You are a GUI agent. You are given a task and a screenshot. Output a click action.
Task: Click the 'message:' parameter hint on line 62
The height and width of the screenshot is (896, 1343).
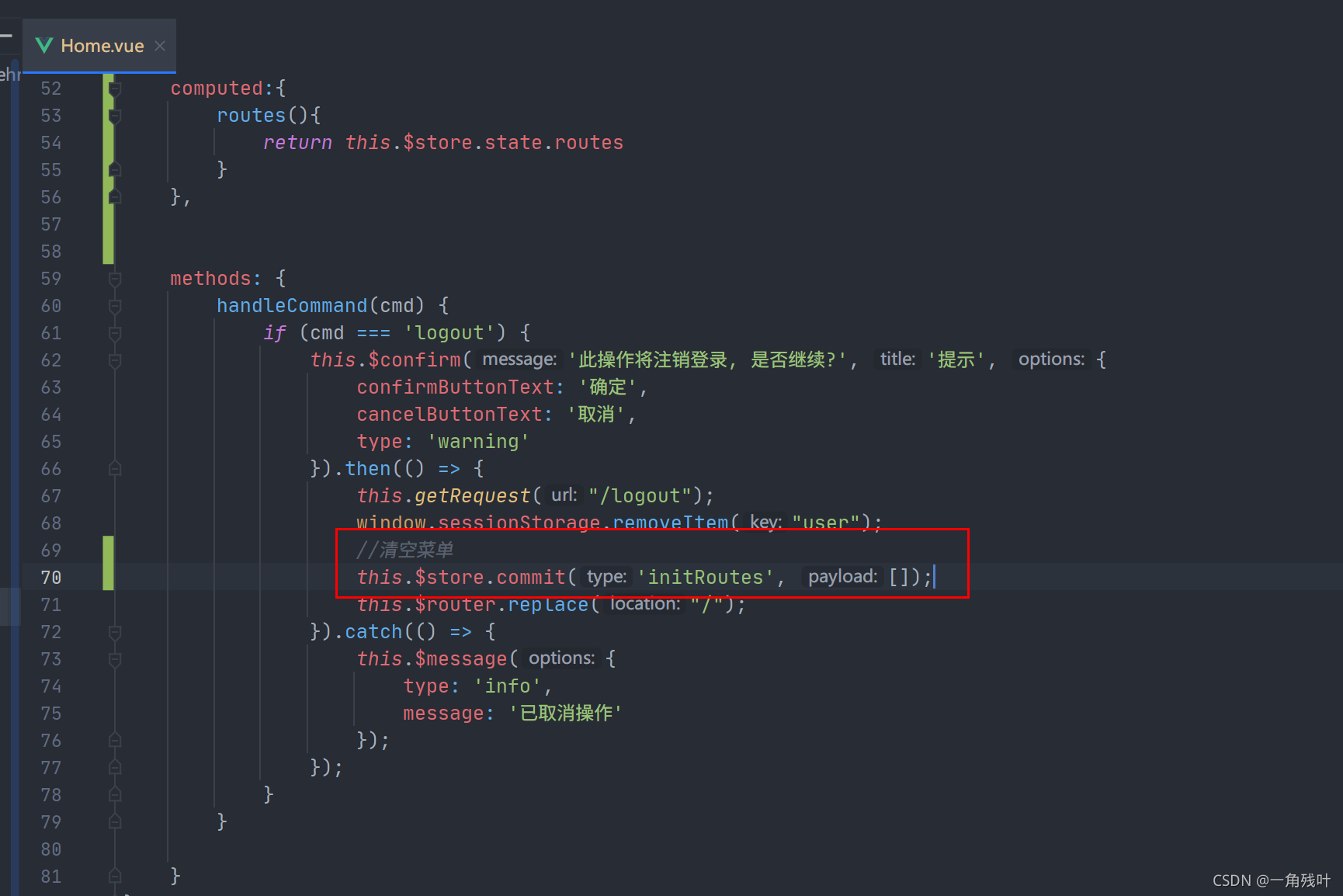[519, 359]
